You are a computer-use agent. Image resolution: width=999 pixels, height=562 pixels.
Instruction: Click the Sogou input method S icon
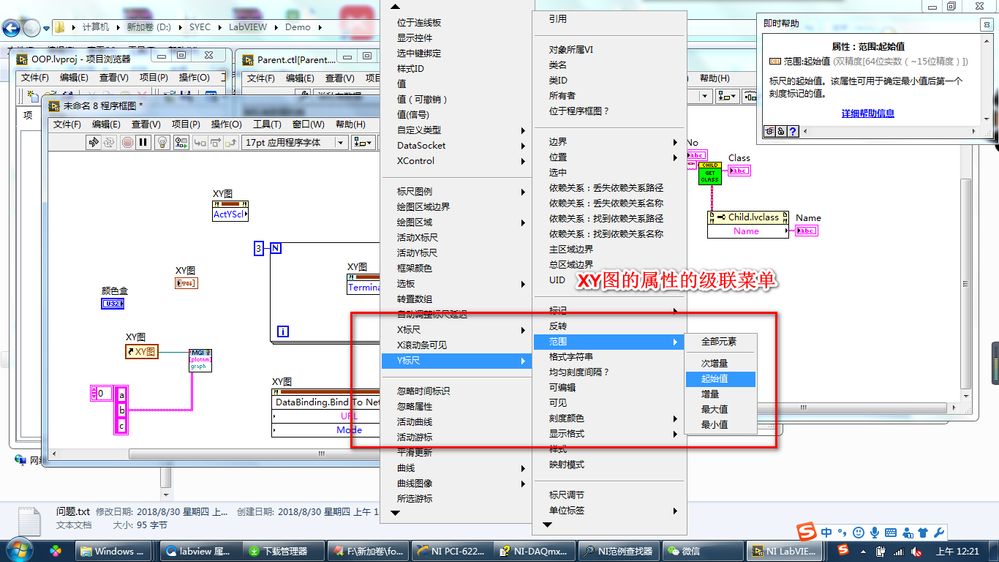(x=807, y=531)
